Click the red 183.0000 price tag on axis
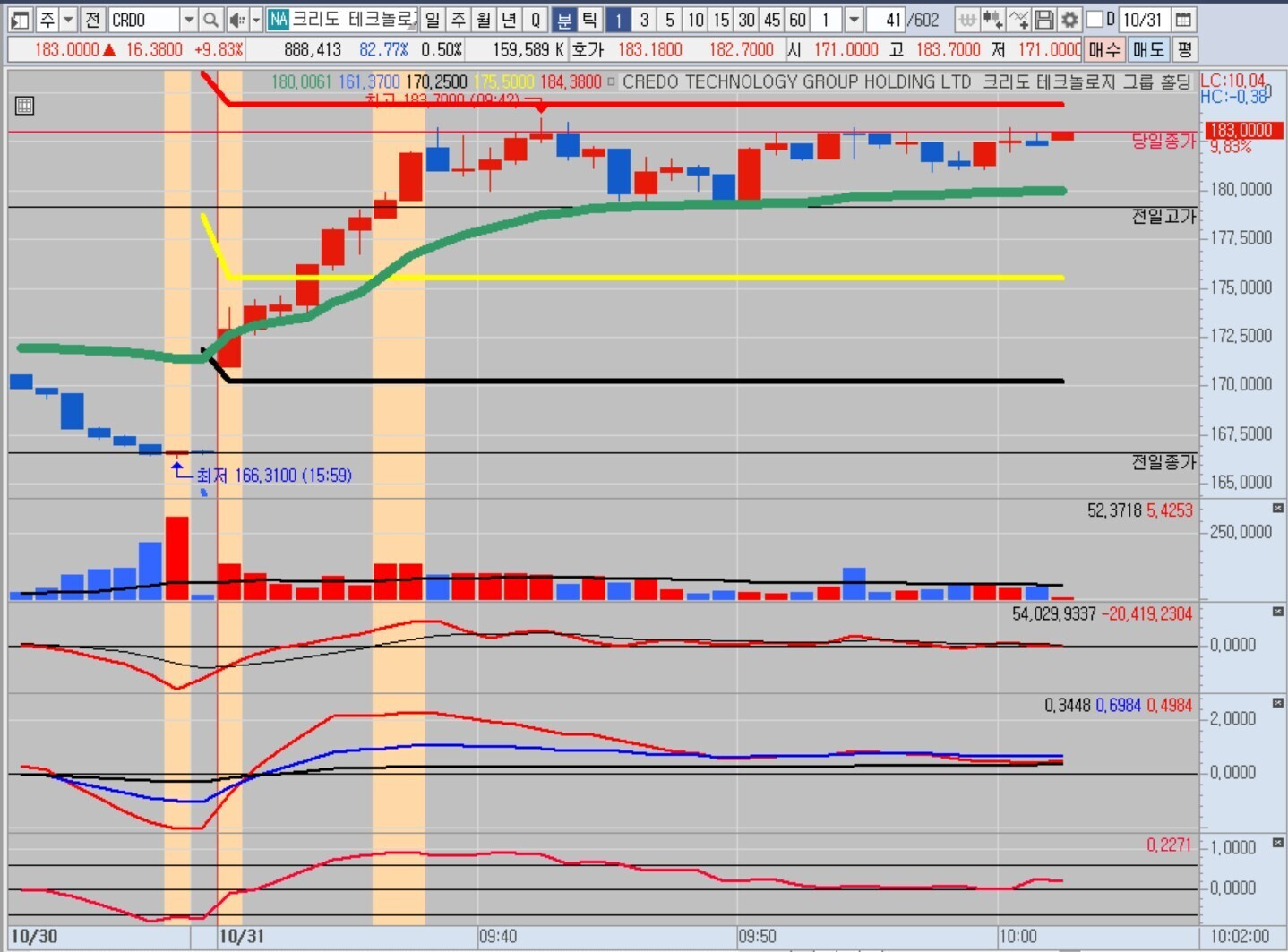Viewport: 1288px width, 952px height. click(x=1243, y=131)
